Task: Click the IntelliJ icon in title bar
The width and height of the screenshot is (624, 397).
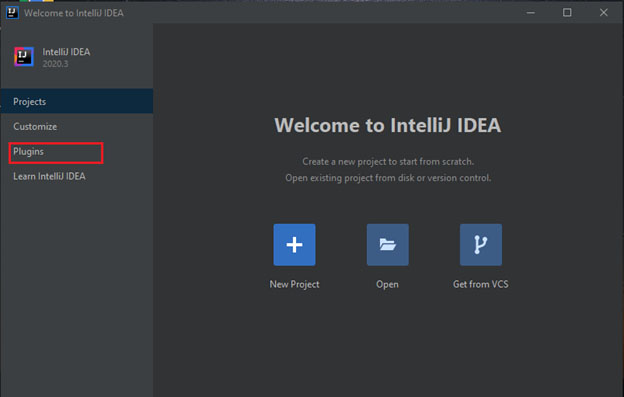Action: point(12,13)
